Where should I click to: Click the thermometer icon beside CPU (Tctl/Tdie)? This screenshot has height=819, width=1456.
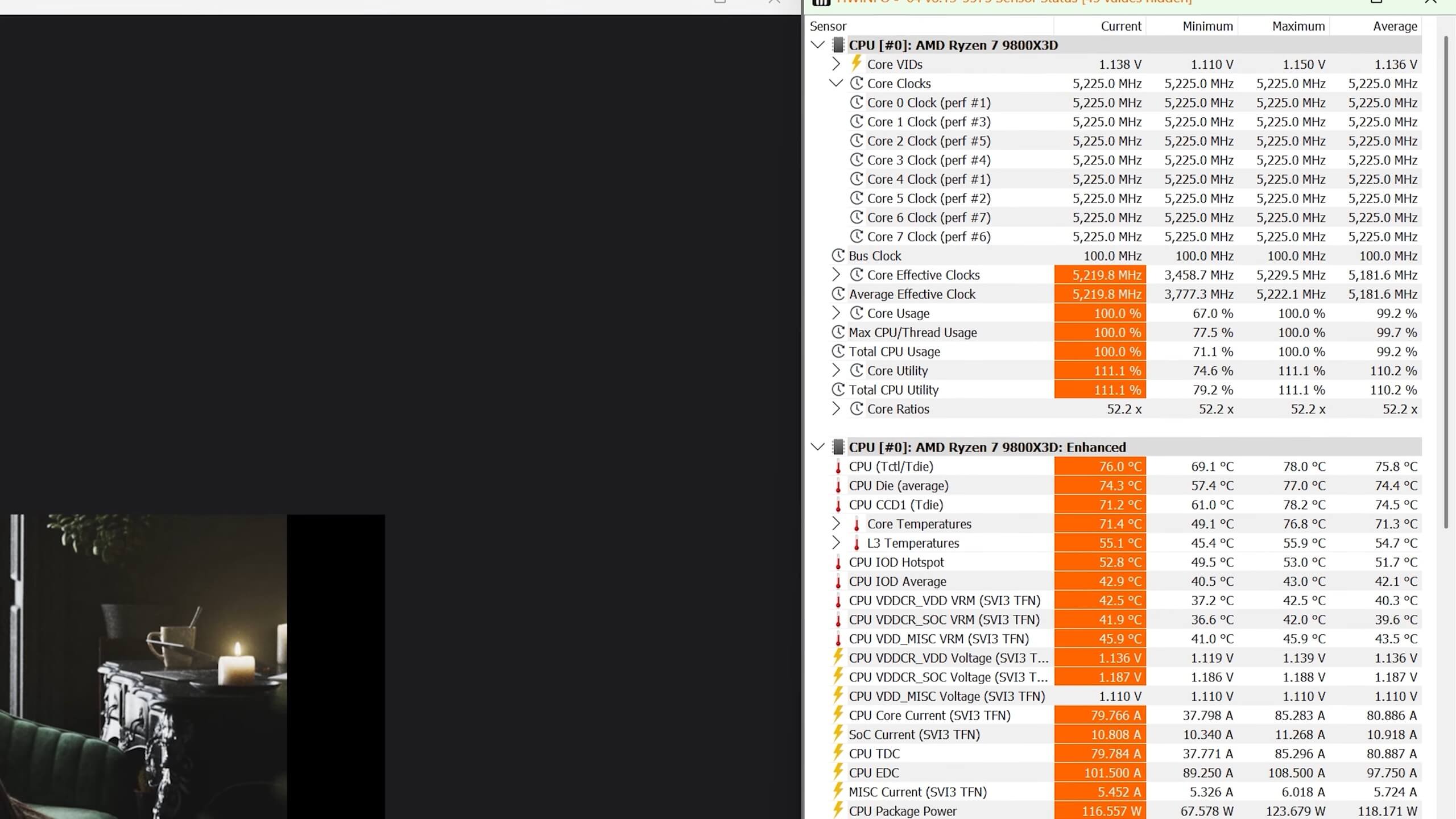838,466
